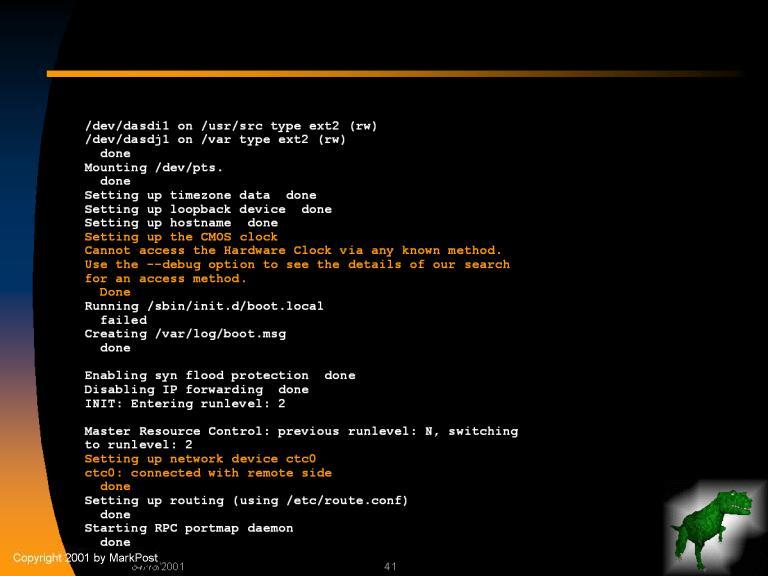Click the "Running /sbin/init.d/boot.local" line

pos(204,306)
